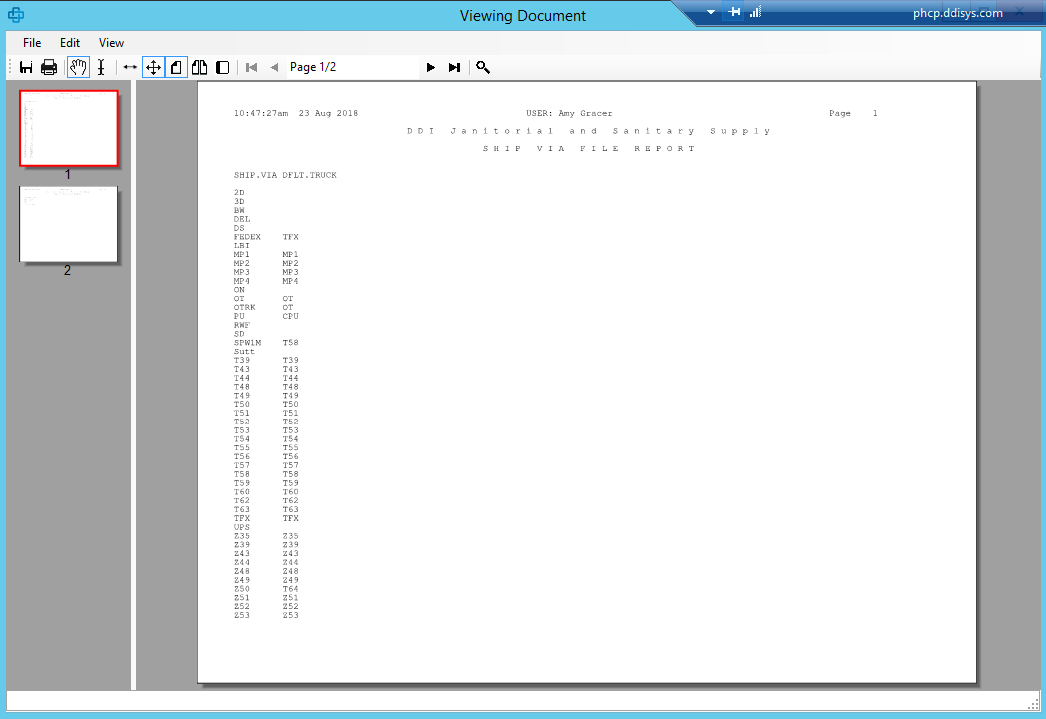The image size is (1046, 719).
Task: Open the print dialog
Action: [x=48, y=67]
